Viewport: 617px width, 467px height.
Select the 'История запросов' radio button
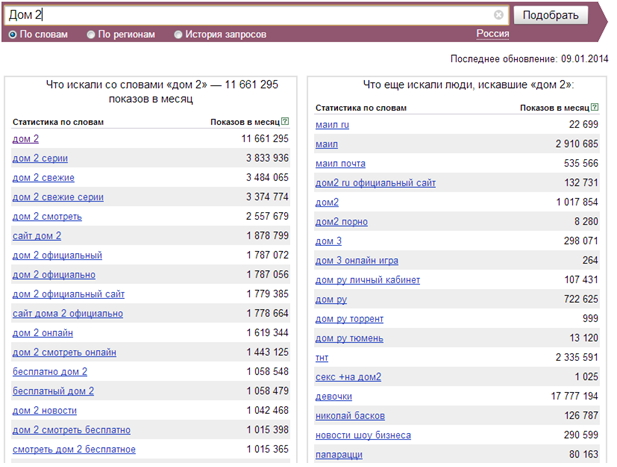click(x=178, y=35)
